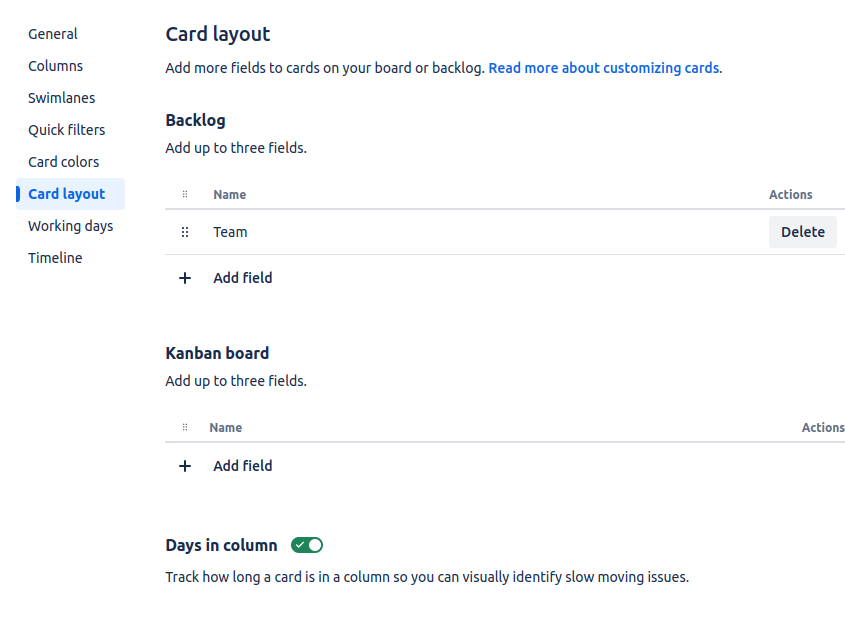Click drag handle icon in Kanban board header
This screenshot has height=631, width=845.
pyautogui.click(x=185, y=427)
